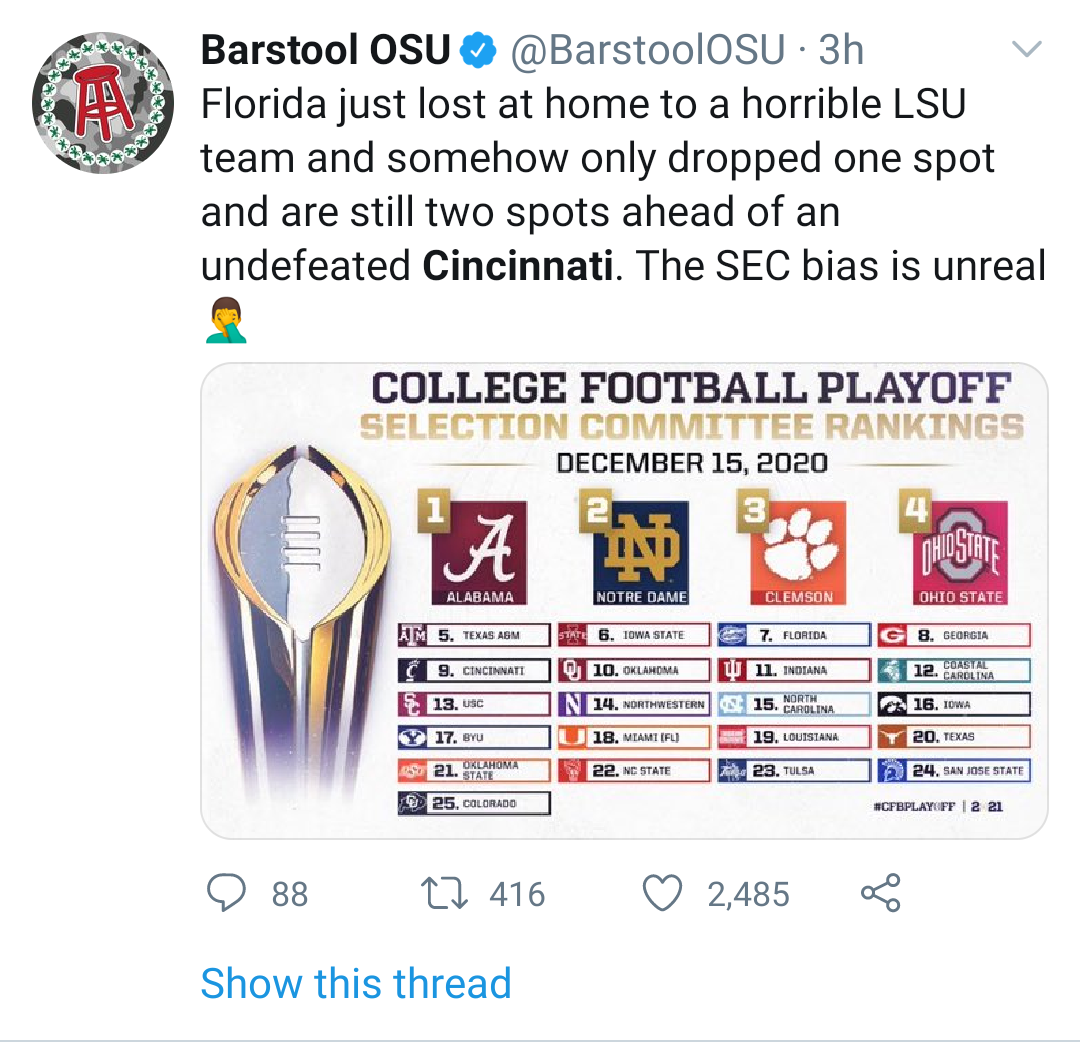Expand the tweet options chevron
The height and width of the screenshot is (1051, 1080).
point(1026,49)
